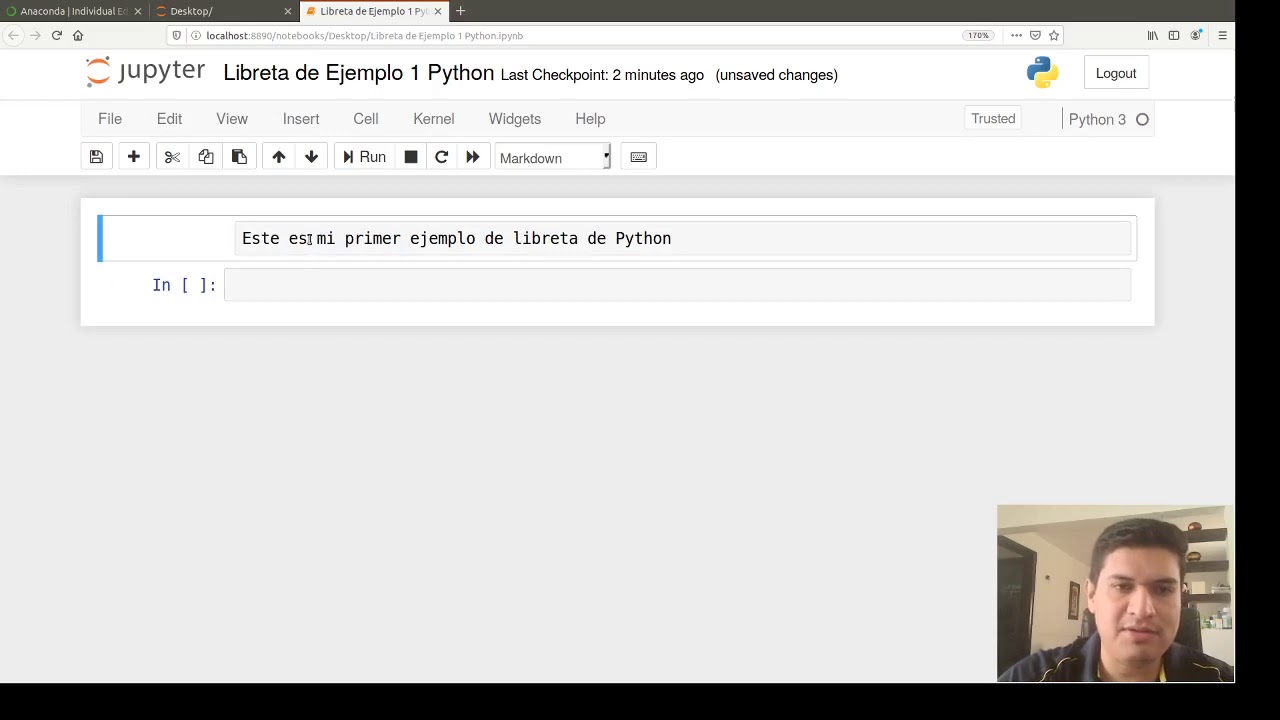Click the browser address bar URL
This screenshot has width=1280, height=720.
(x=364, y=35)
